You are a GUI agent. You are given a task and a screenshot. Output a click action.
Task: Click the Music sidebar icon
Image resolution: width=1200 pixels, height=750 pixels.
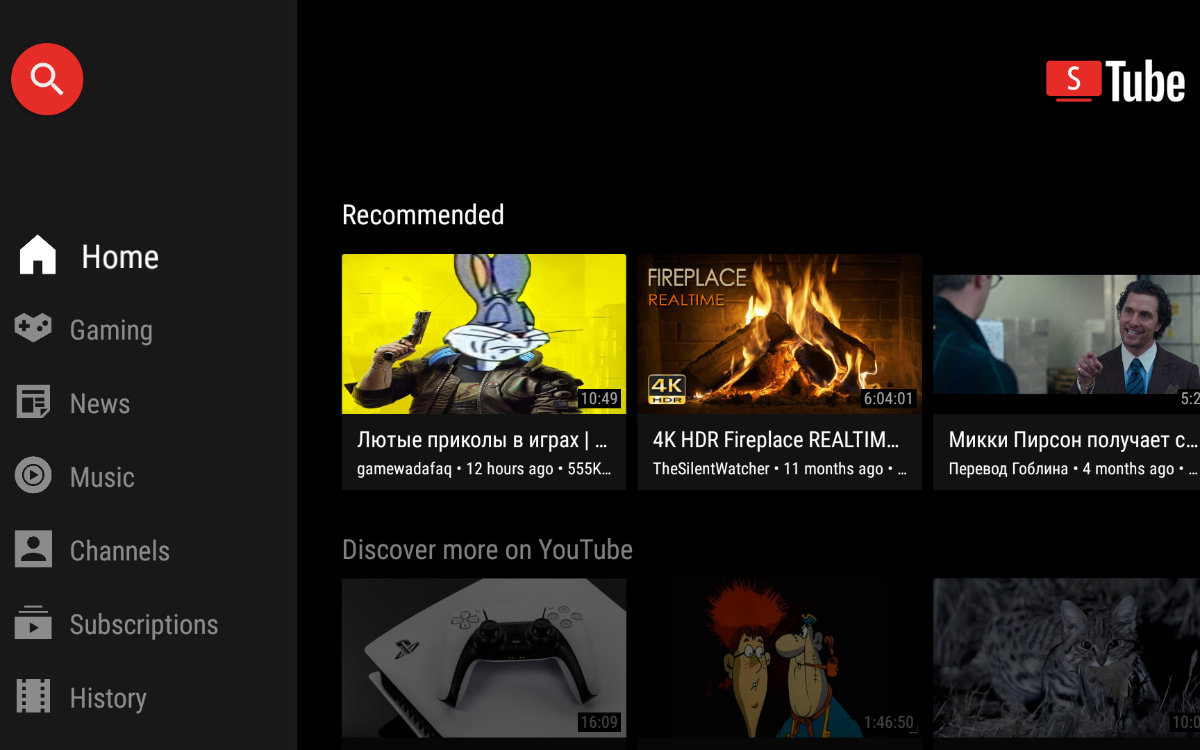33,477
